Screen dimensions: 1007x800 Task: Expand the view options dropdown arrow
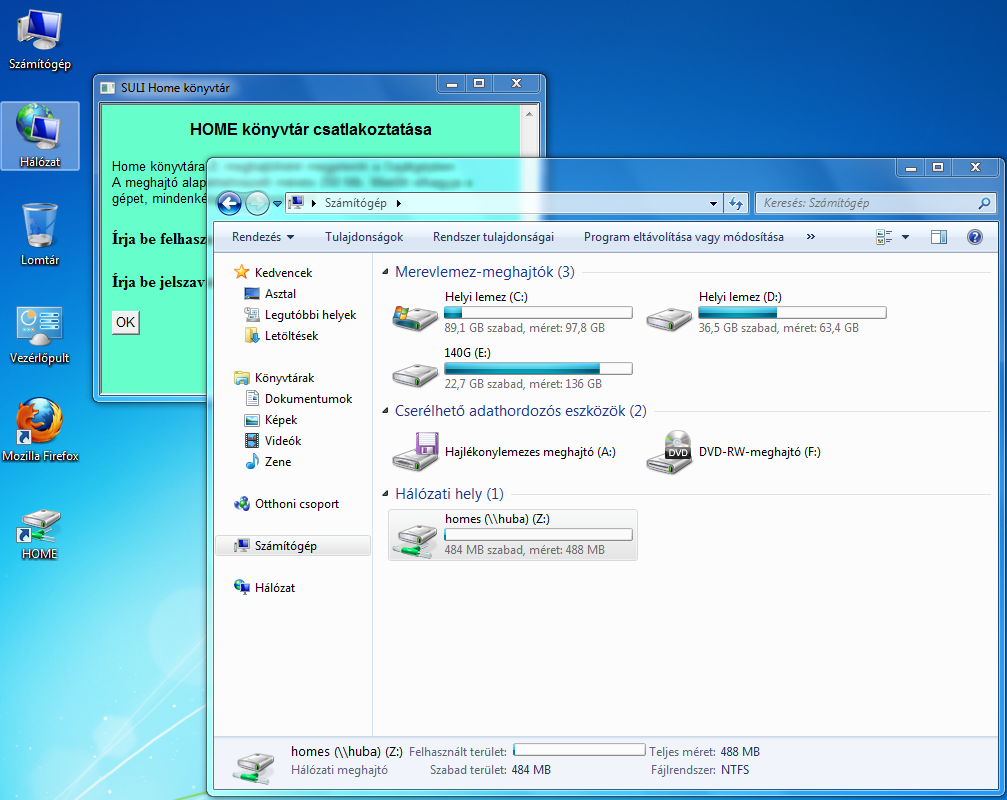click(905, 237)
